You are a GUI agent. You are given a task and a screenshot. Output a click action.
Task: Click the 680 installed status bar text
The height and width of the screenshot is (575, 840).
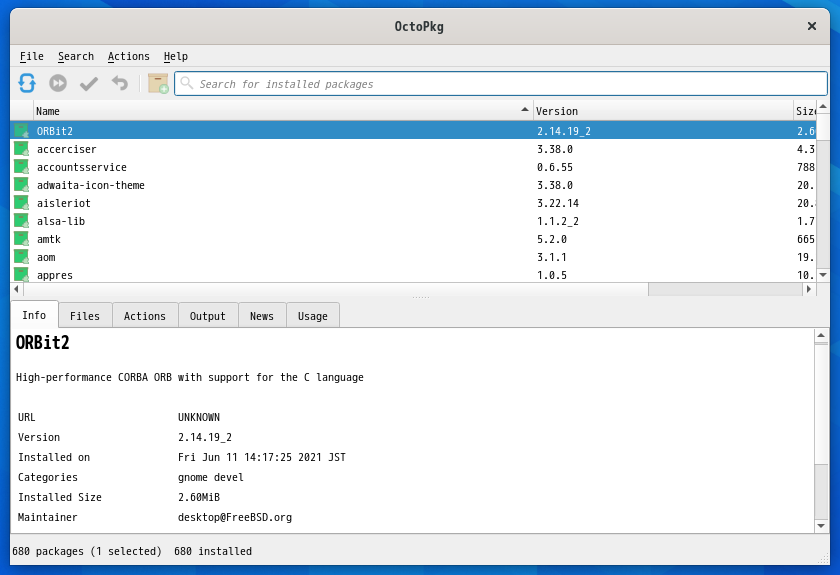pos(213,551)
